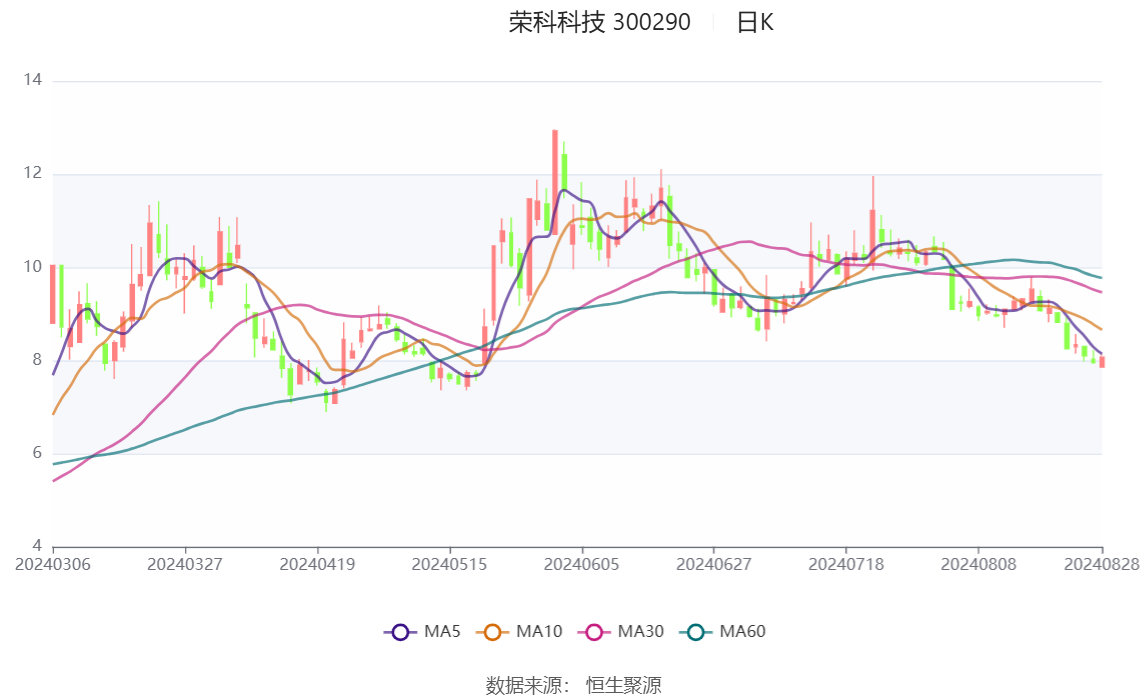Click the data source text 数据来源：恒生聚源
This screenshot has height=699, width=1147.
(574, 686)
